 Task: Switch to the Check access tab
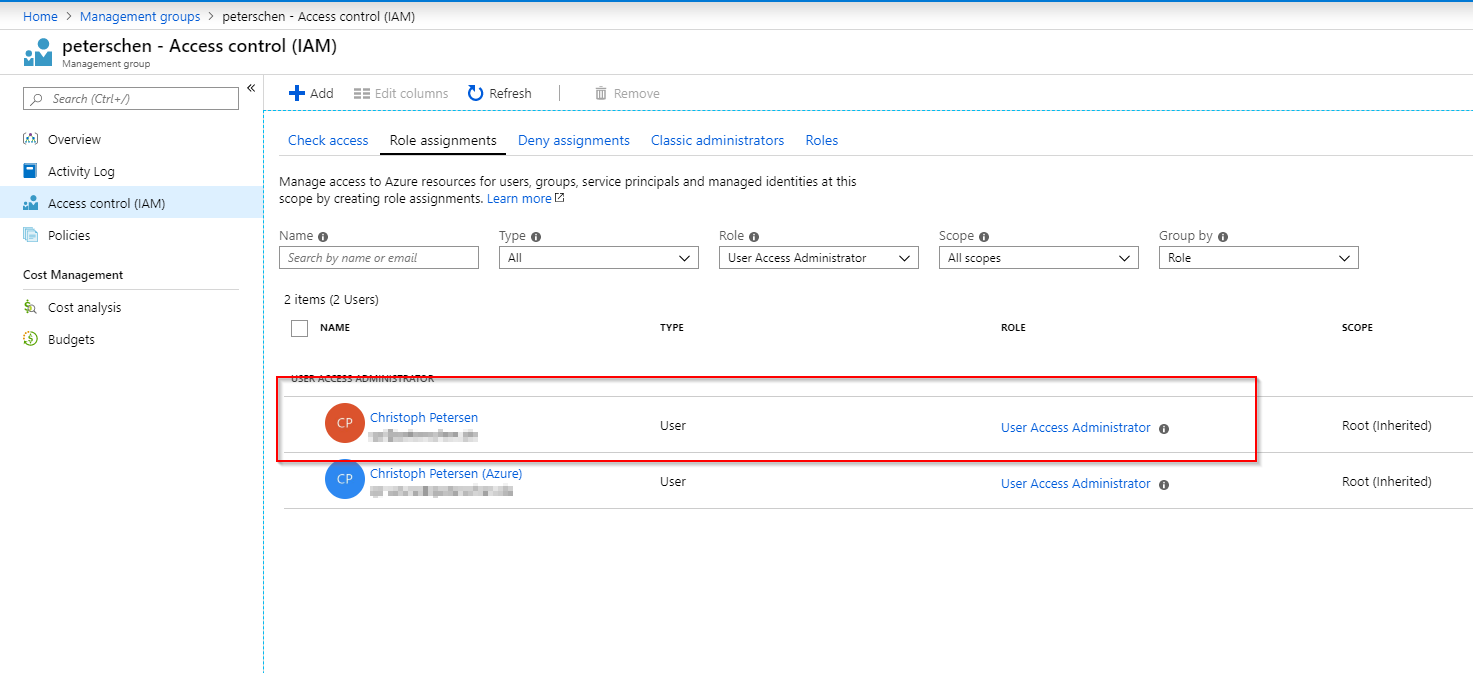point(328,140)
